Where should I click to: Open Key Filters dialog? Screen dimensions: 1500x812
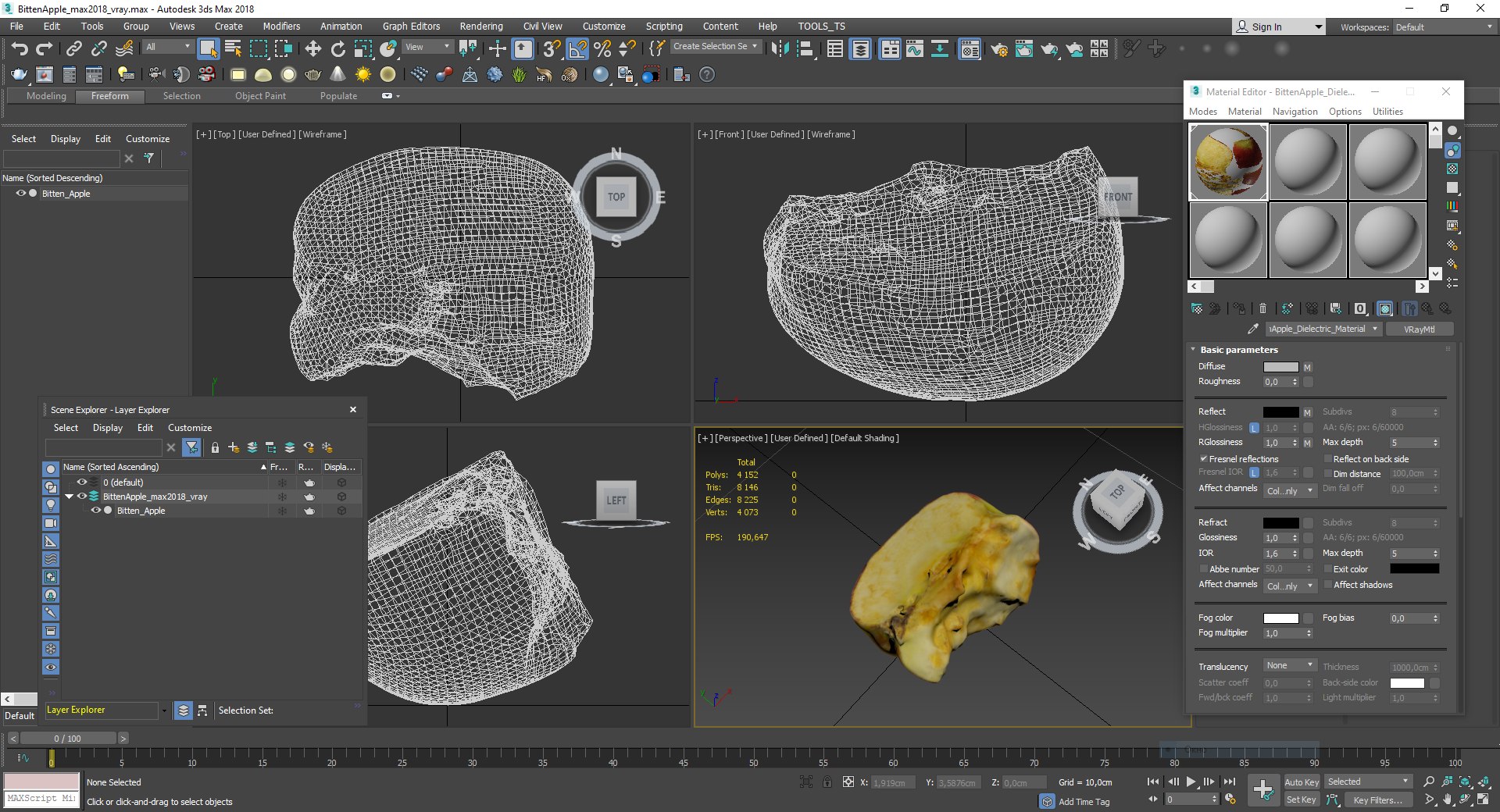point(1378,800)
